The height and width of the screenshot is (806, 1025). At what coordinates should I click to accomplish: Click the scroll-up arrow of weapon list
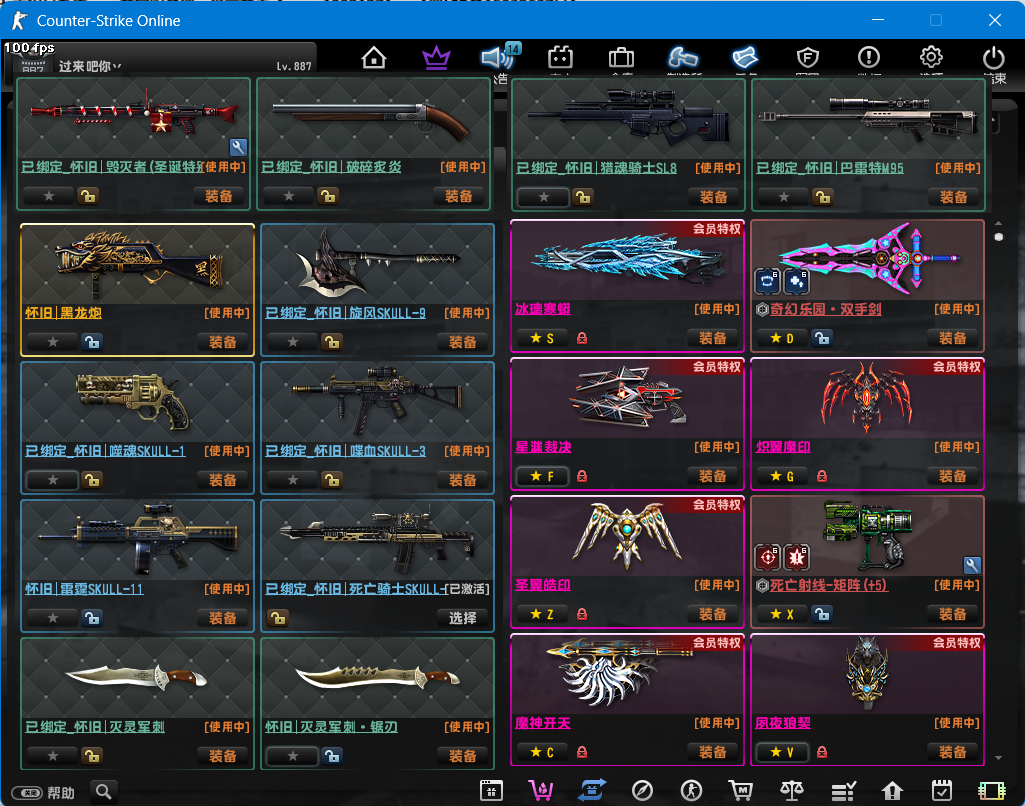coord(998,223)
